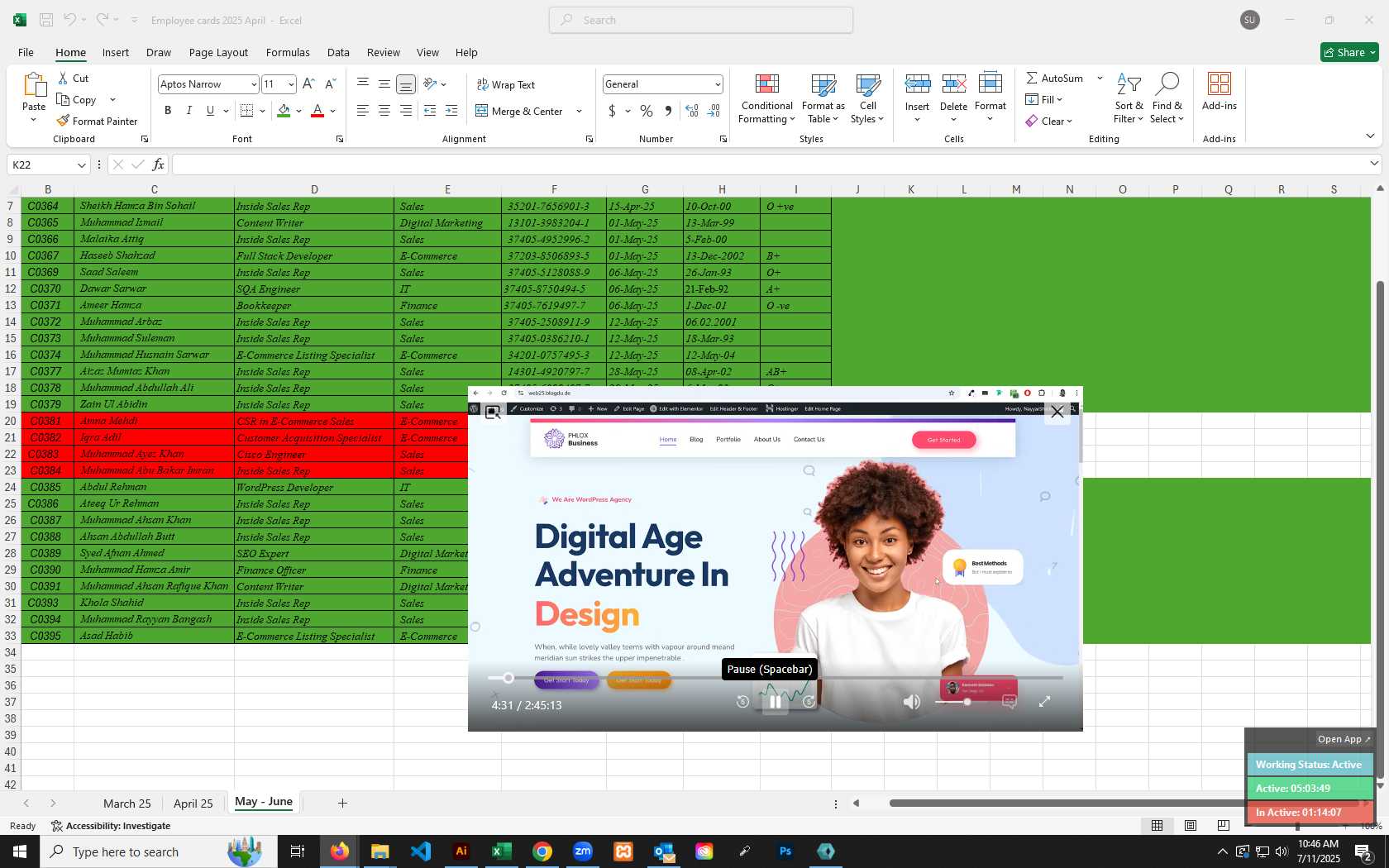Open the Data ribbon tab

tap(338, 52)
